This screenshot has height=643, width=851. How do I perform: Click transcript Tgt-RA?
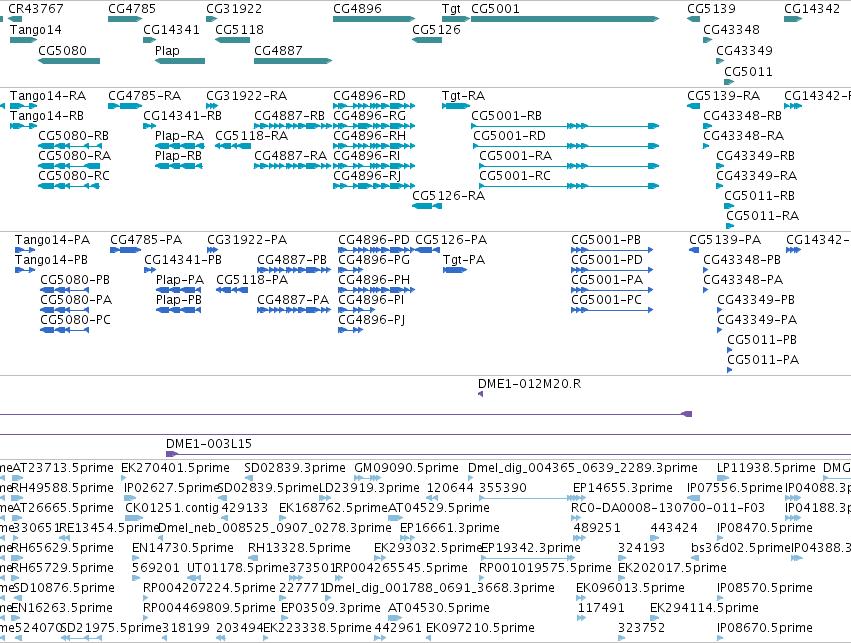[456, 106]
